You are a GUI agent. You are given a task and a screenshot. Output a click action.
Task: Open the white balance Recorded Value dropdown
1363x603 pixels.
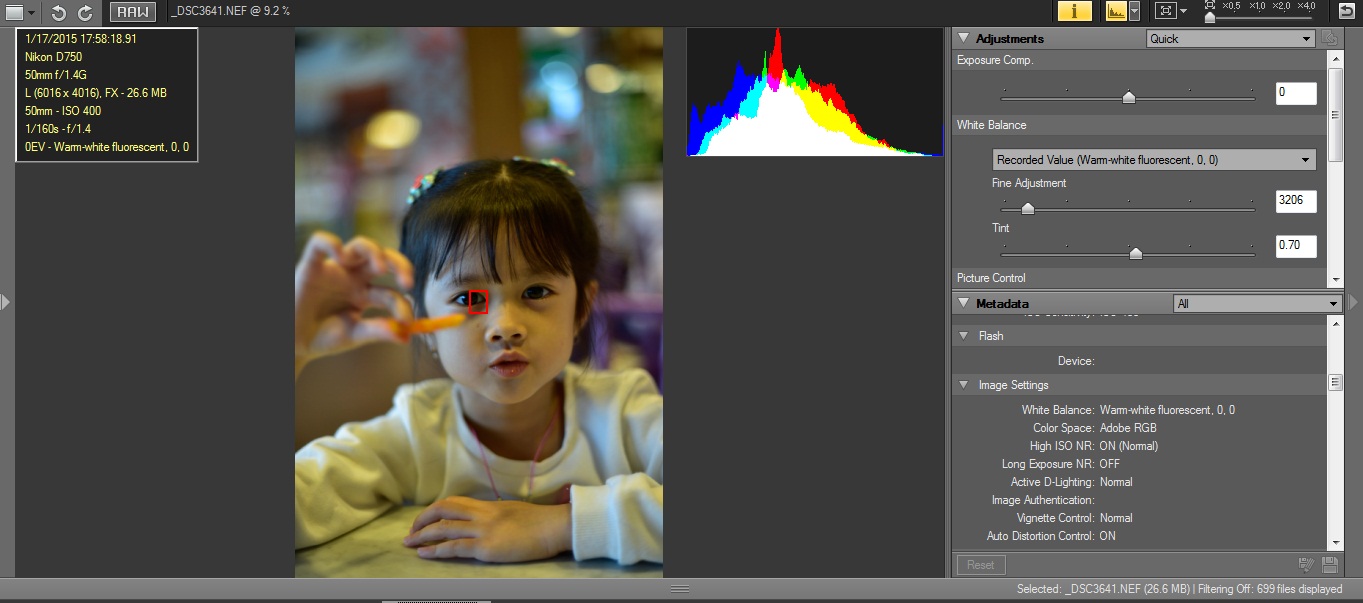(1153, 160)
